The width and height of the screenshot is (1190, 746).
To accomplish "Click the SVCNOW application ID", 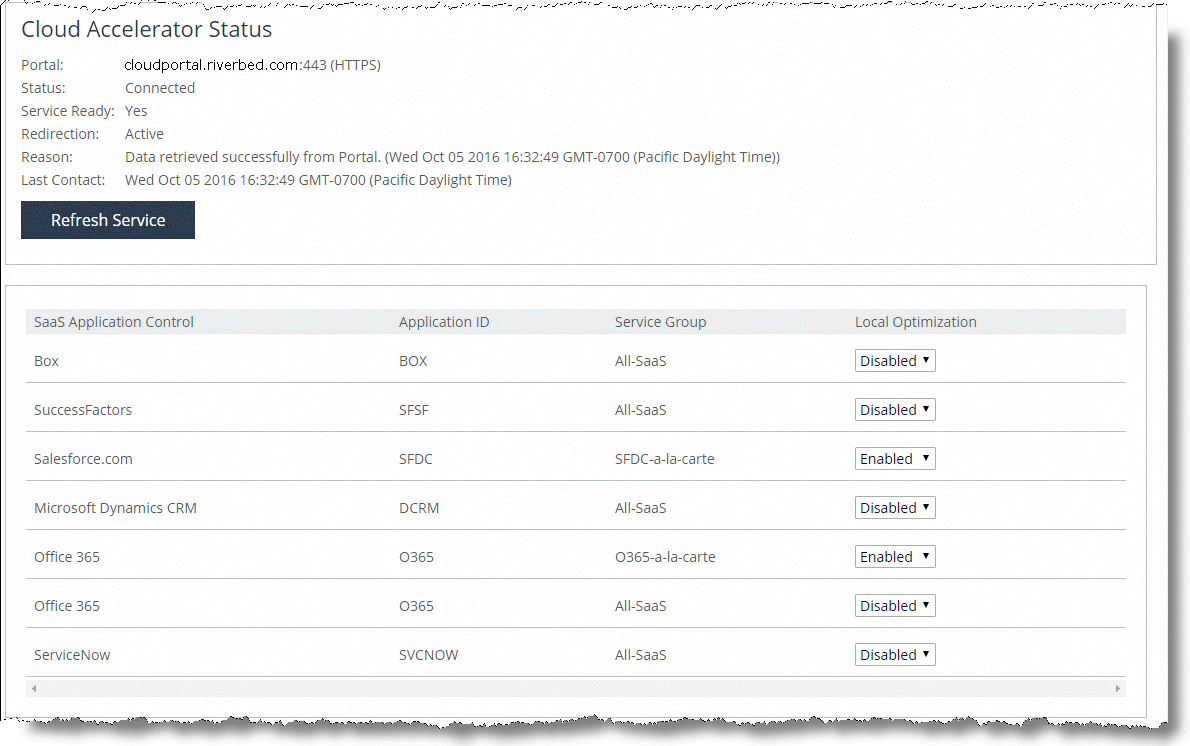I will [x=429, y=655].
